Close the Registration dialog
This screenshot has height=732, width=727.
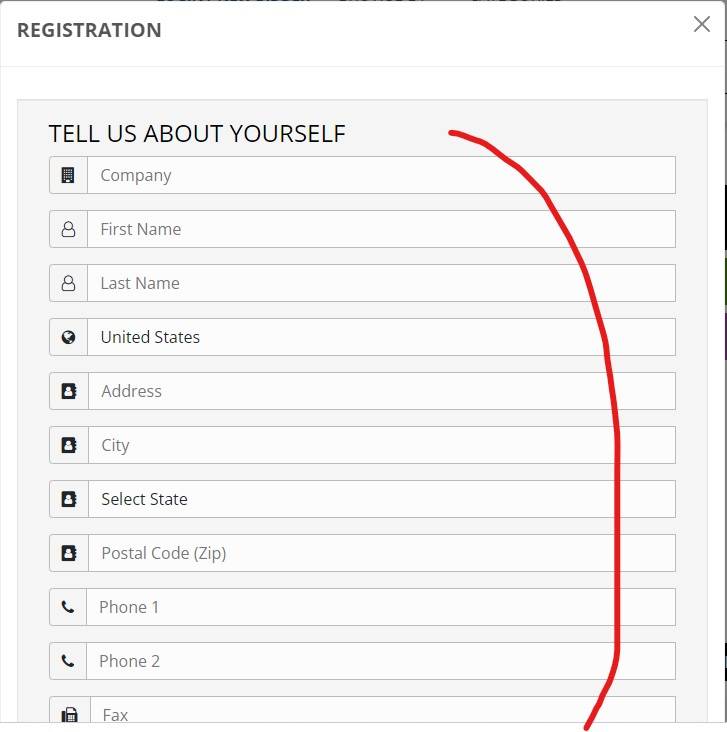click(x=702, y=24)
